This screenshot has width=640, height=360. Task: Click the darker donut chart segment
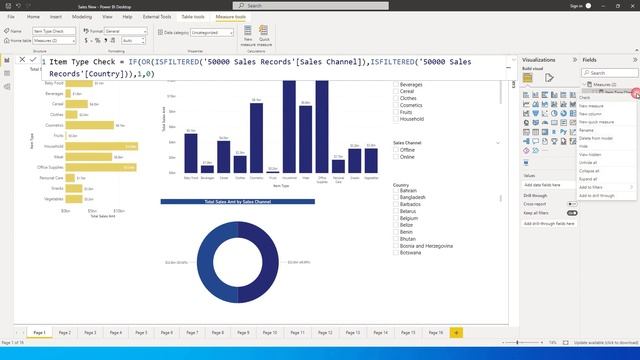click(x=271, y=262)
